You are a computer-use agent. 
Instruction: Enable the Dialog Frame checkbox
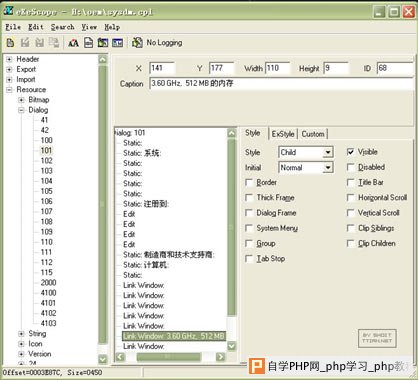click(249, 213)
